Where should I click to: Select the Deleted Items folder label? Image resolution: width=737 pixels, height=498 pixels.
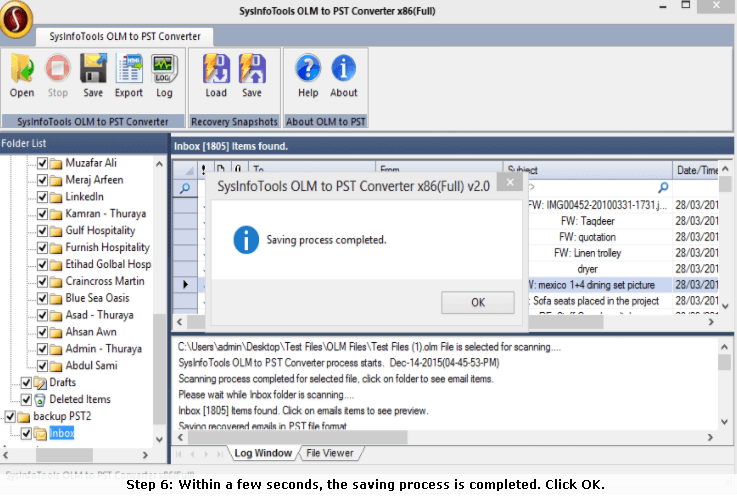click(80, 399)
